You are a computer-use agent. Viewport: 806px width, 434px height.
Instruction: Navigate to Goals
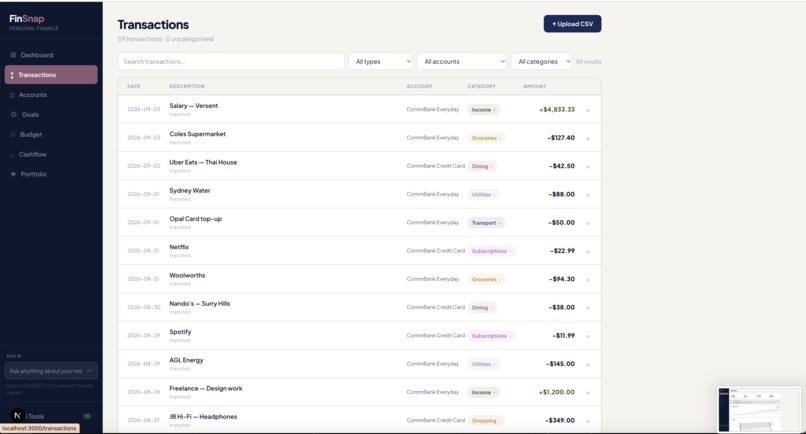click(x=51, y=115)
